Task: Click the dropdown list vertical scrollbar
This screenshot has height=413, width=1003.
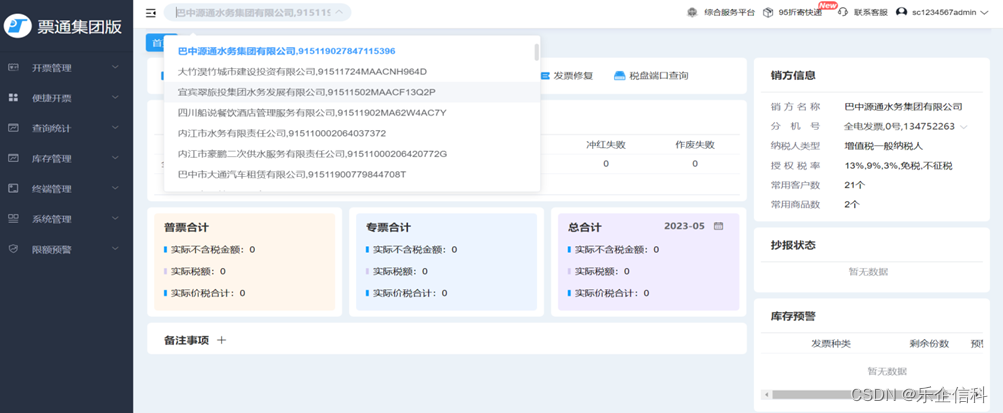Action: pos(536,51)
